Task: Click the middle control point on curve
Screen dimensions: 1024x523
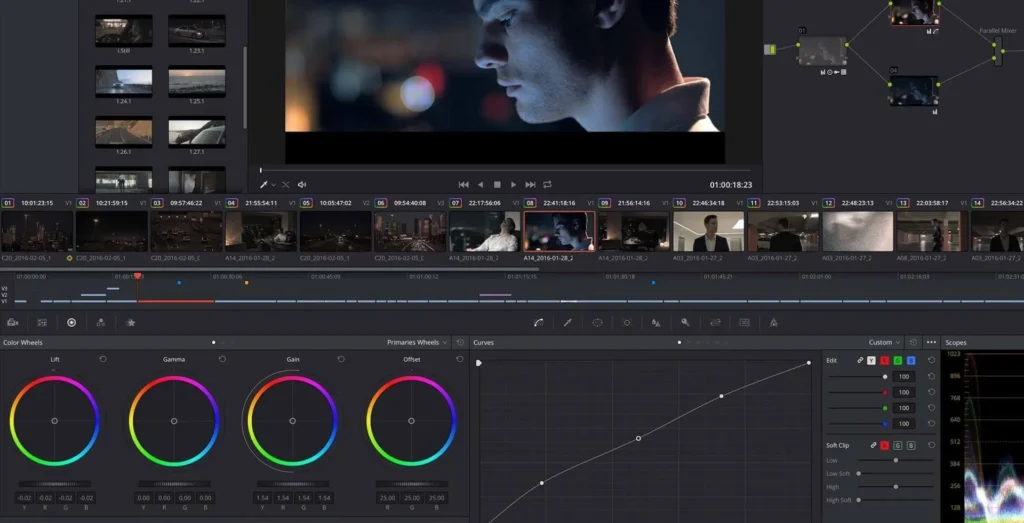Action: click(x=638, y=438)
